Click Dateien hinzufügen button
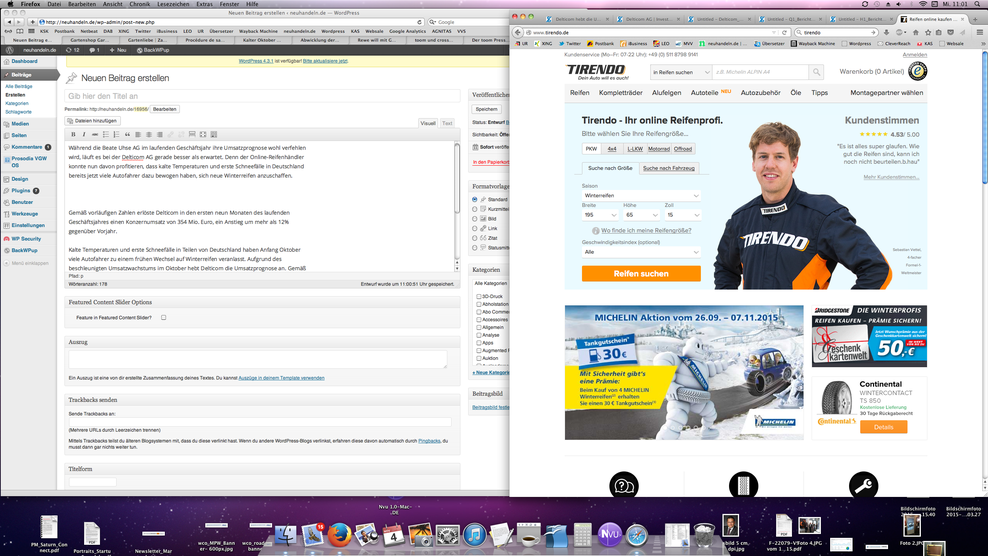 coord(92,120)
